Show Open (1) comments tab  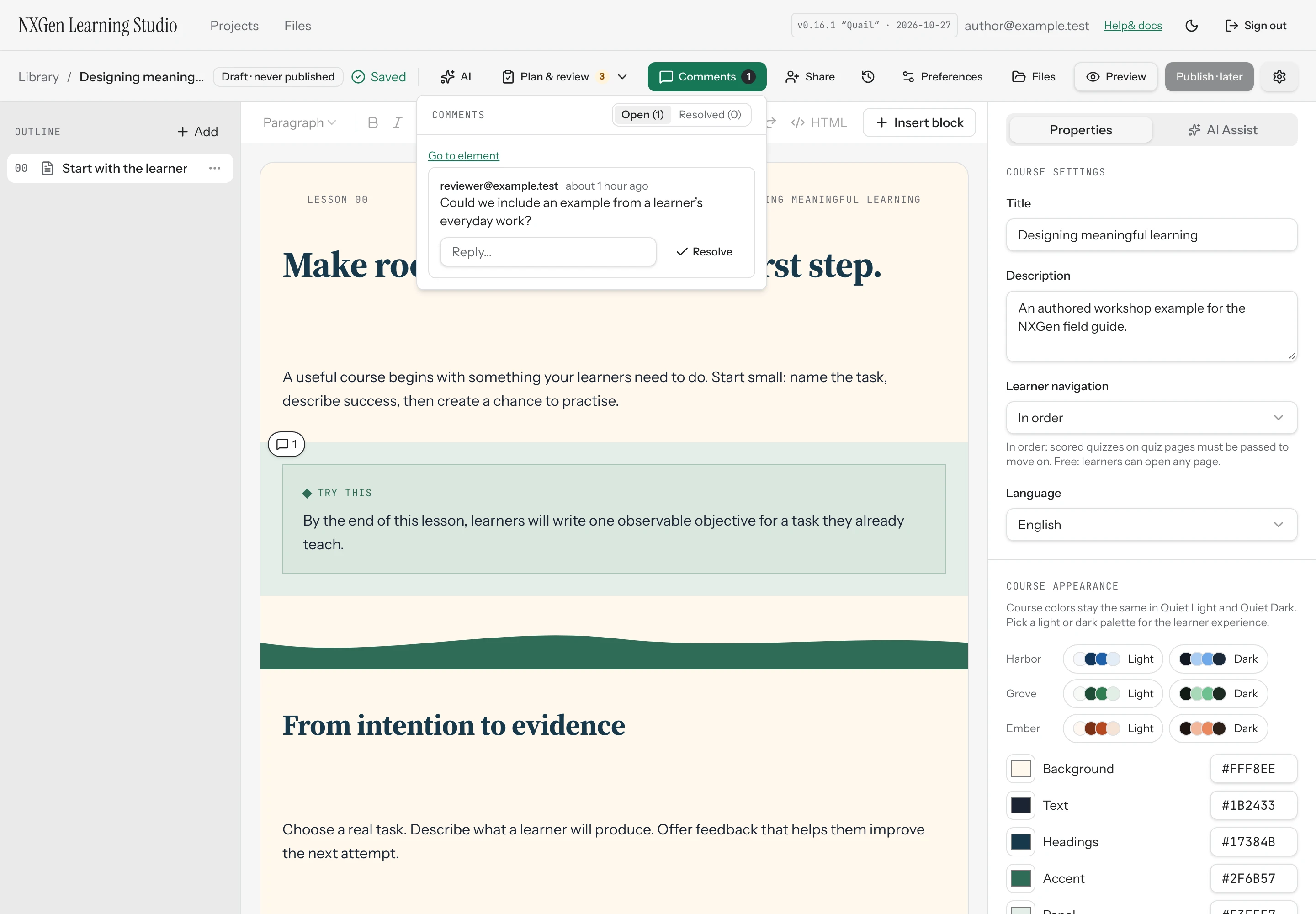coord(642,115)
